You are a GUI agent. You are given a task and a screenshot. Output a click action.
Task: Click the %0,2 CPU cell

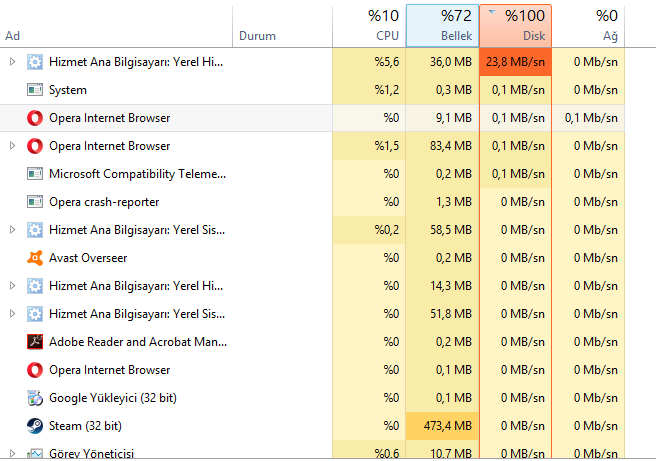tap(369, 230)
